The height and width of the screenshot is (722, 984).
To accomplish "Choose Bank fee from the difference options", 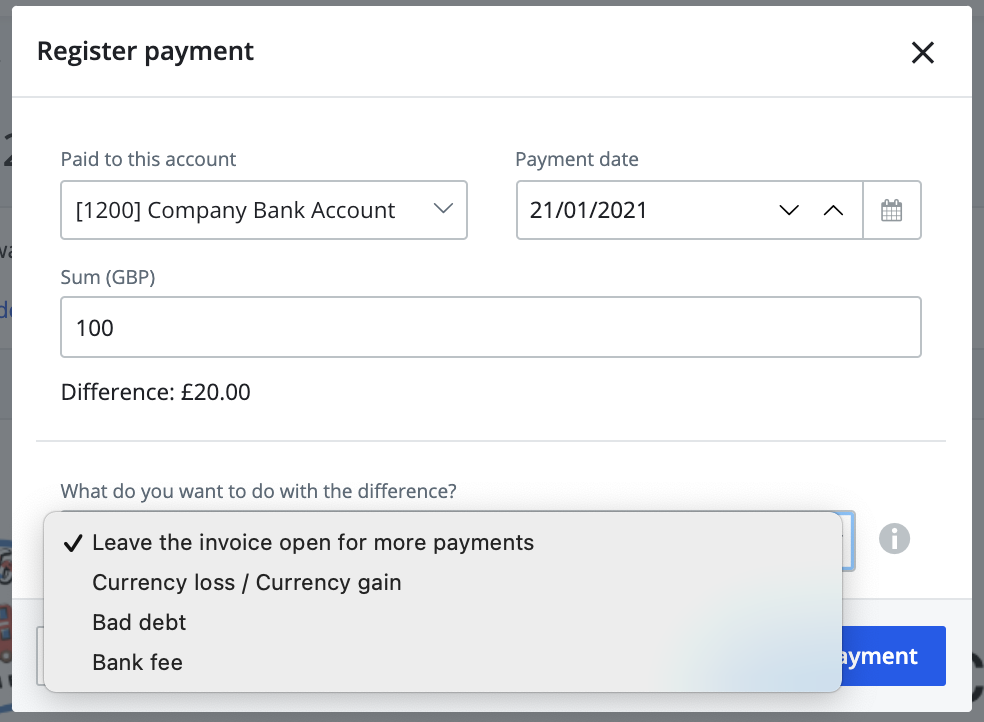I will (137, 662).
